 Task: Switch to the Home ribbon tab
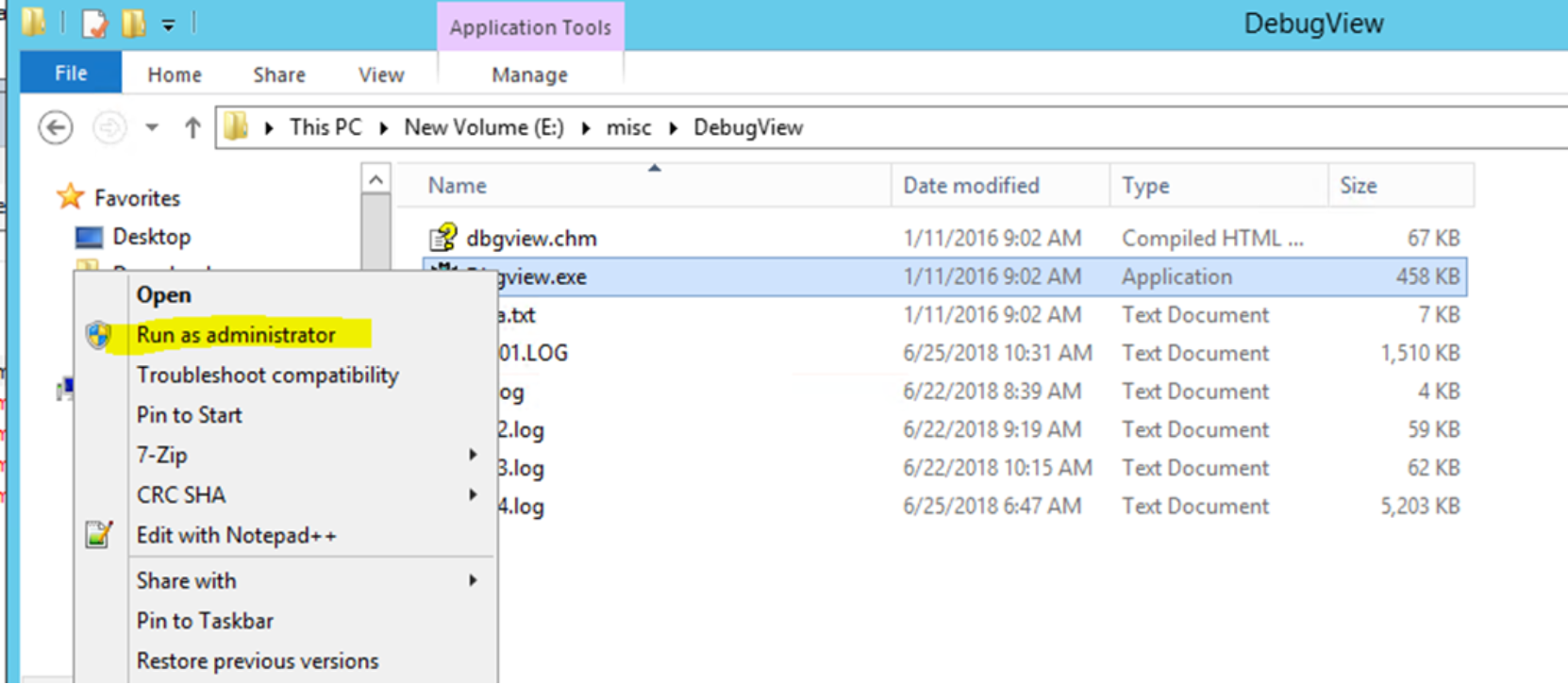pos(175,75)
